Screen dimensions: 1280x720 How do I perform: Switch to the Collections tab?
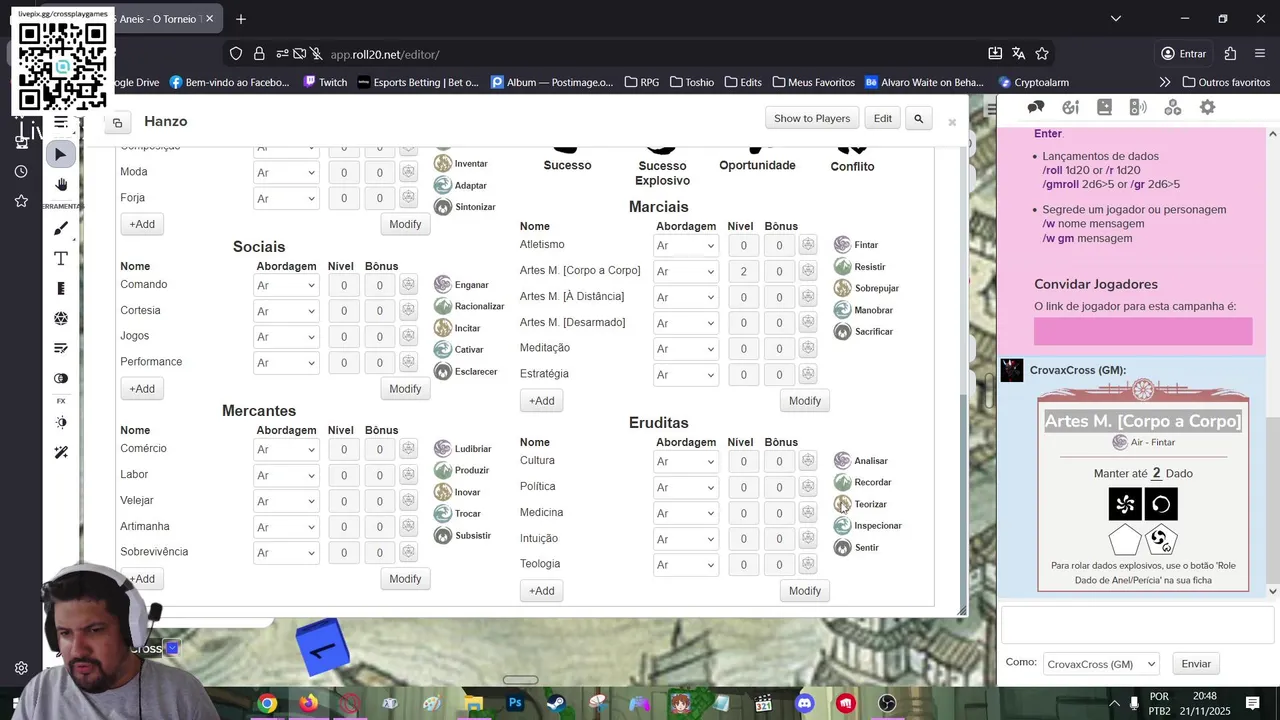coord(1173,107)
